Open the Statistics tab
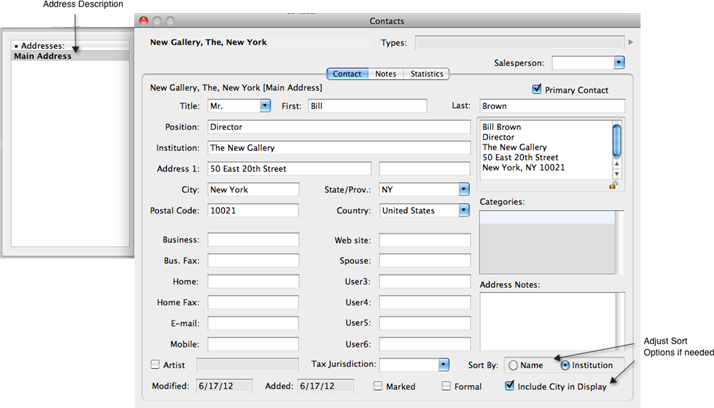This screenshot has height=408, width=714. point(426,74)
